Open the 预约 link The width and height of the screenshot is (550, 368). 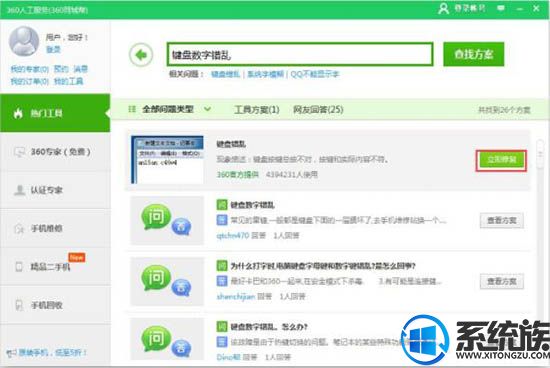click(61, 69)
